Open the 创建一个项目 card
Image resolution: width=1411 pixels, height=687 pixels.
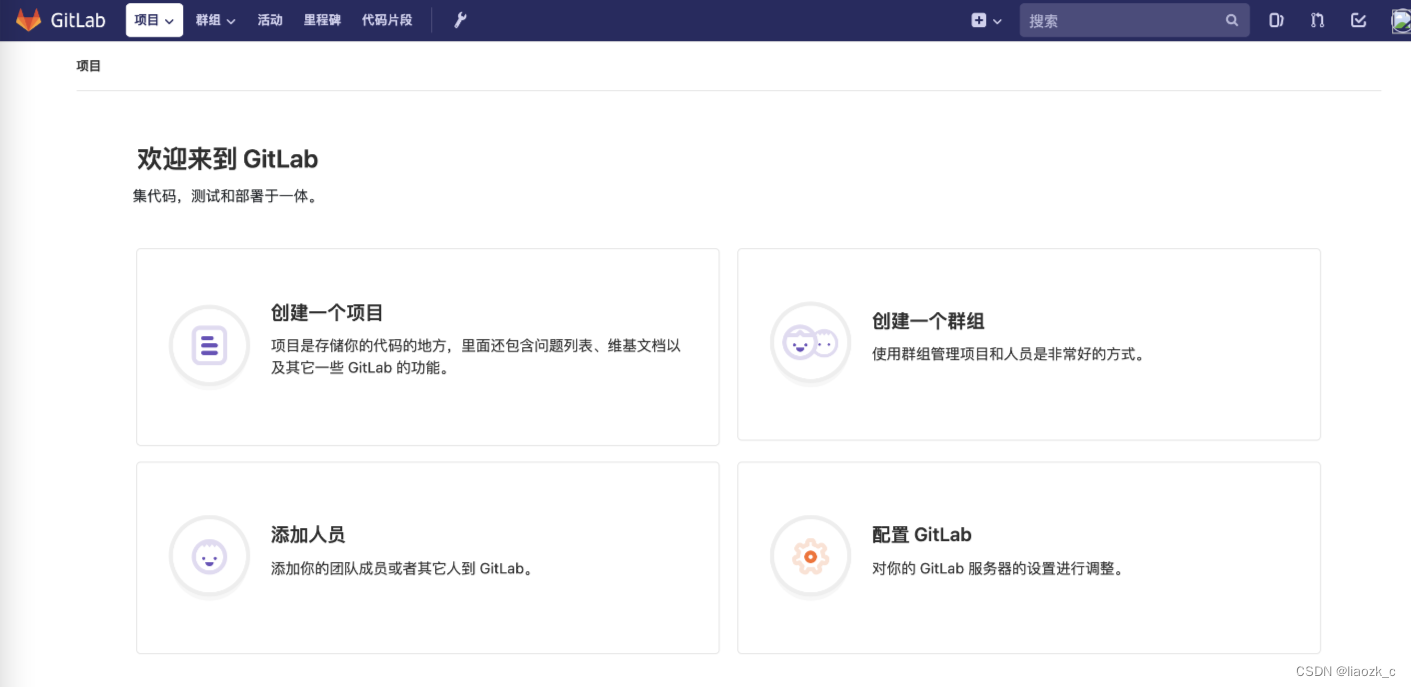(x=428, y=347)
